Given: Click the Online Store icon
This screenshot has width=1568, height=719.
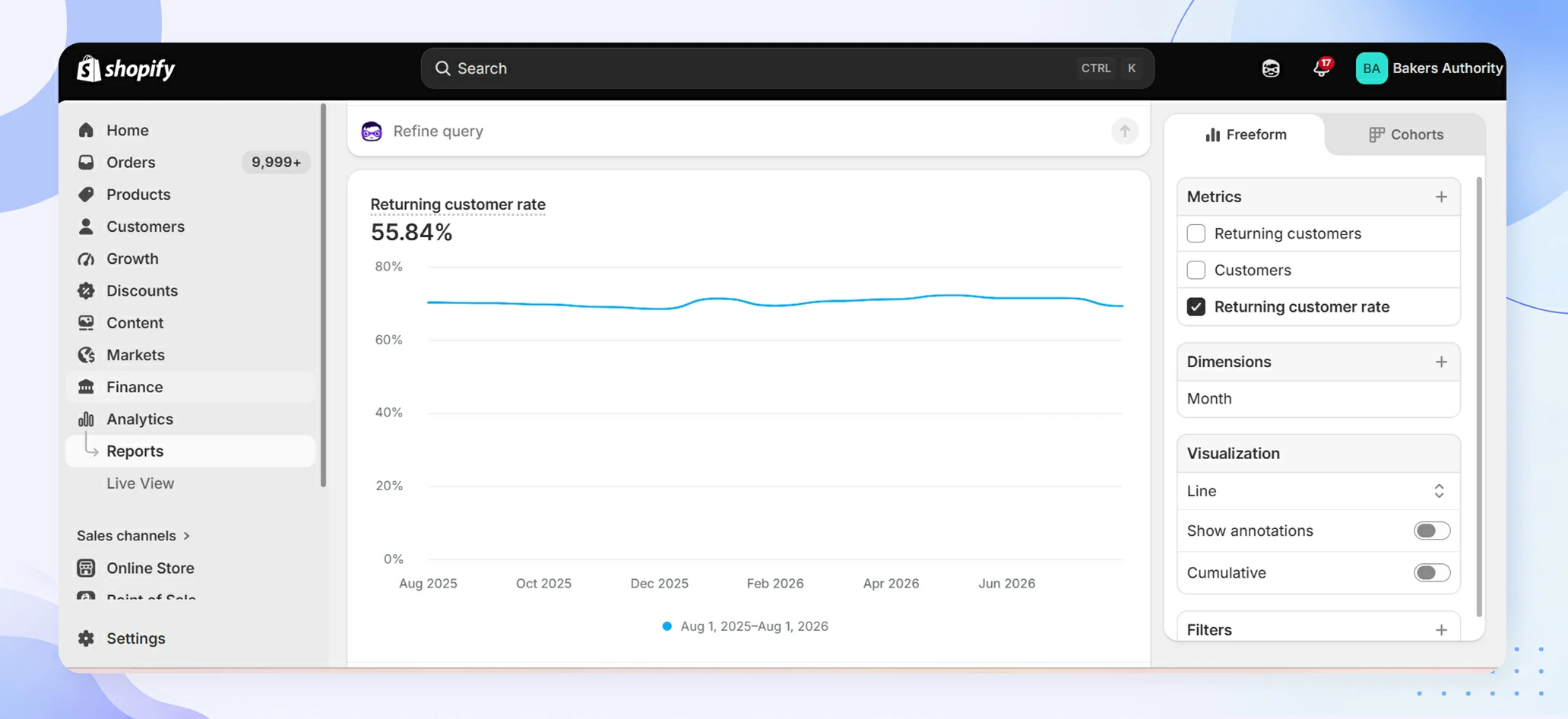Looking at the screenshot, I should click(86, 568).
